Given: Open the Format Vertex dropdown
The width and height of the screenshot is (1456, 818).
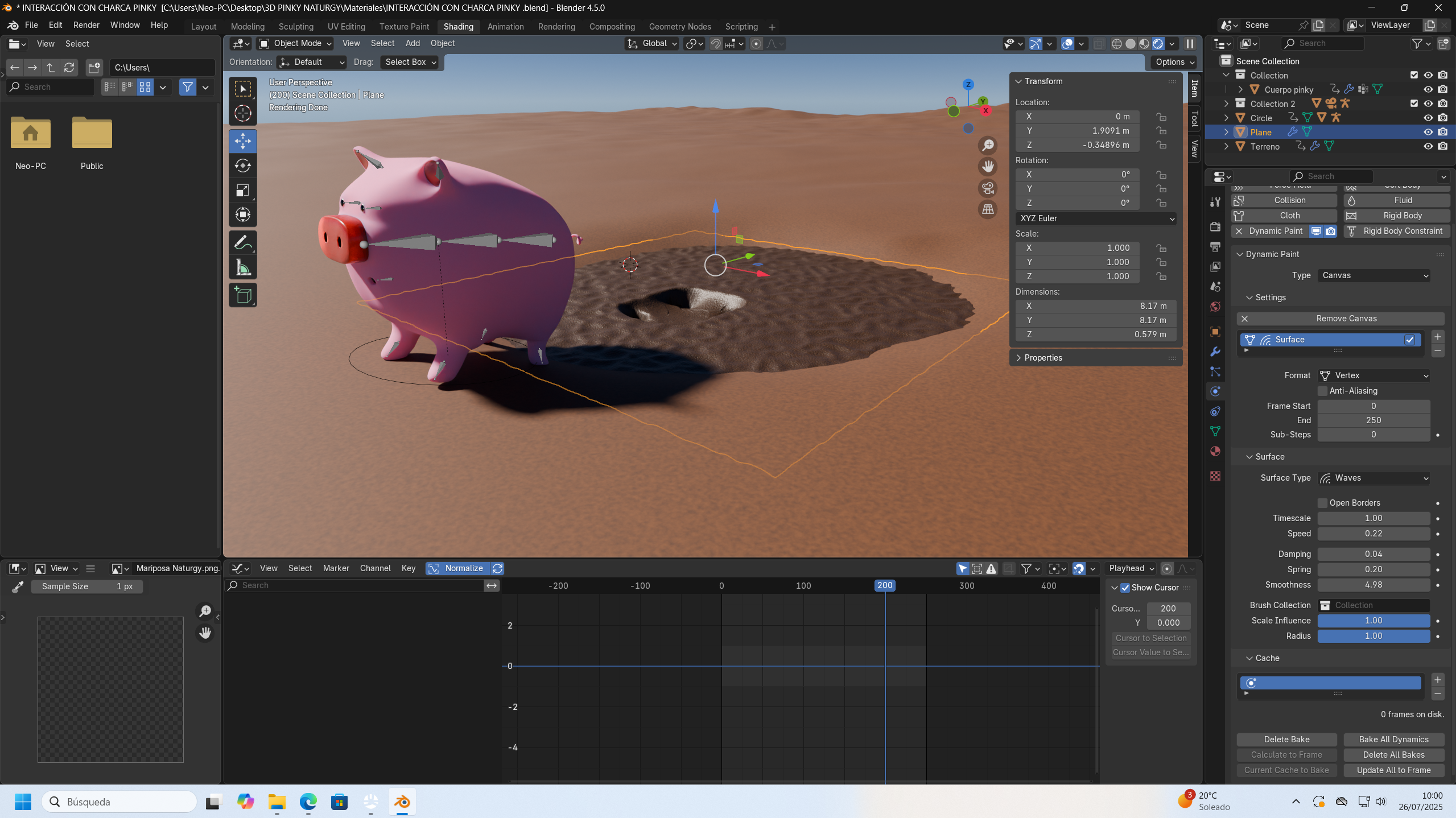Looking at the screenshot, I should pos(1373,375).
